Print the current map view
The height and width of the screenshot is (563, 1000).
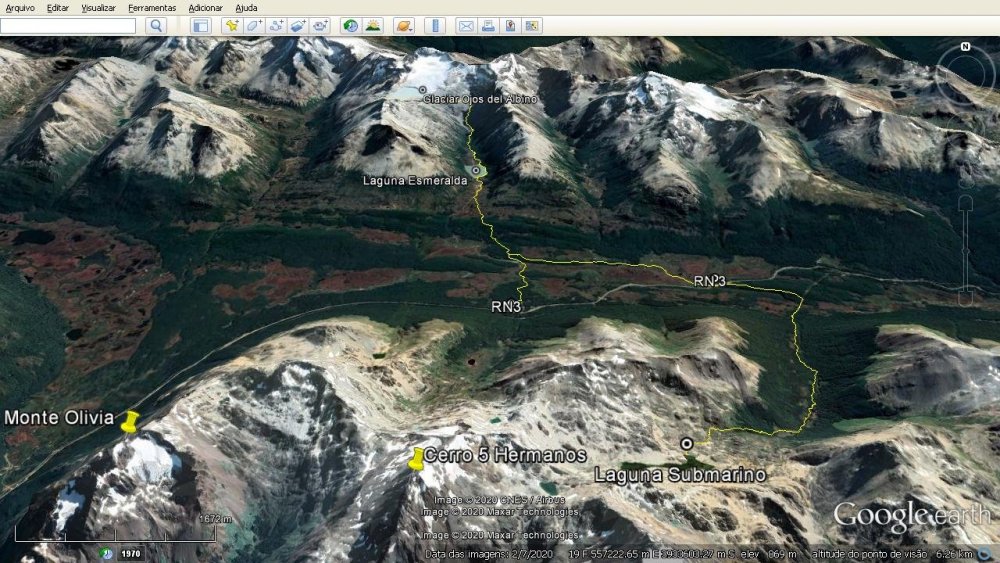click(x=488, y=26)
